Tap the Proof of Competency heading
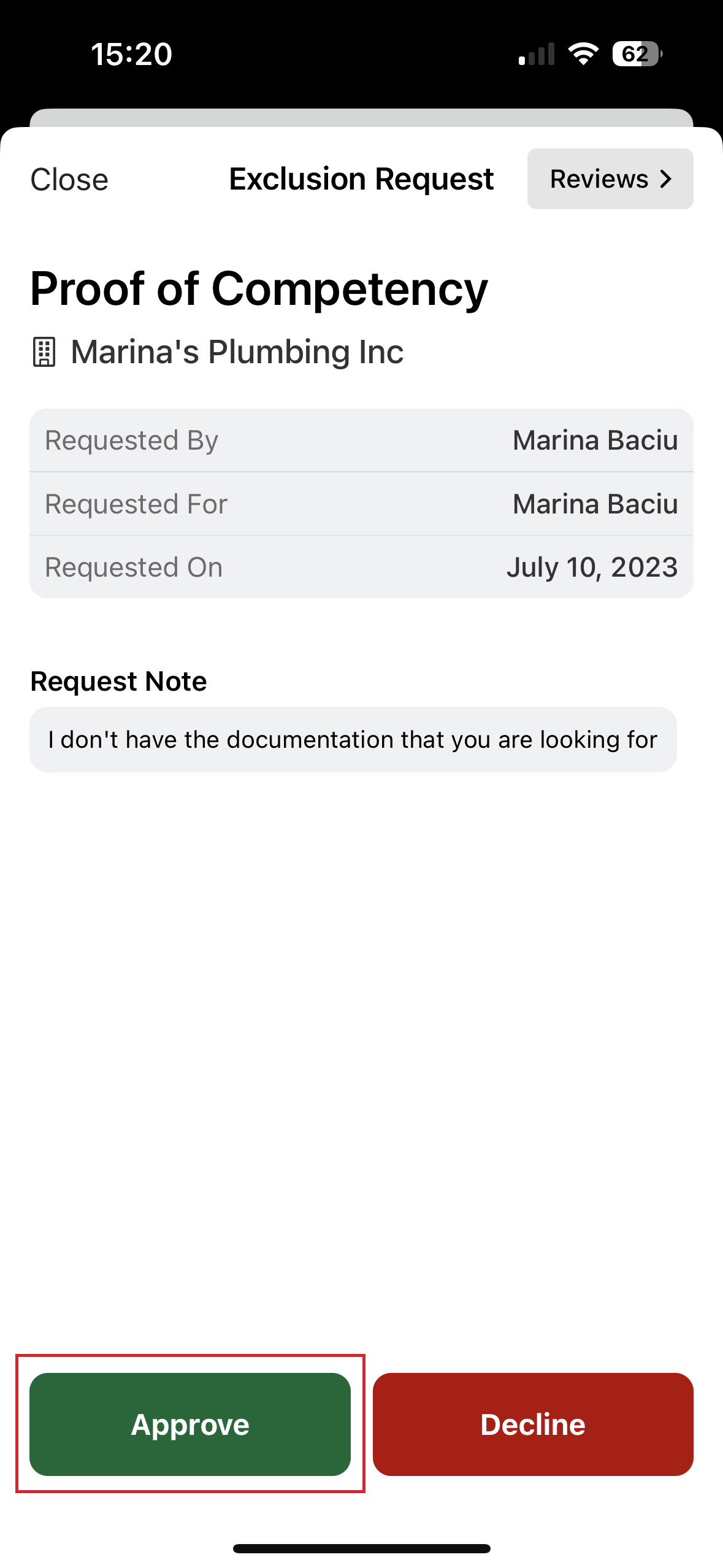 pos(259,289)
